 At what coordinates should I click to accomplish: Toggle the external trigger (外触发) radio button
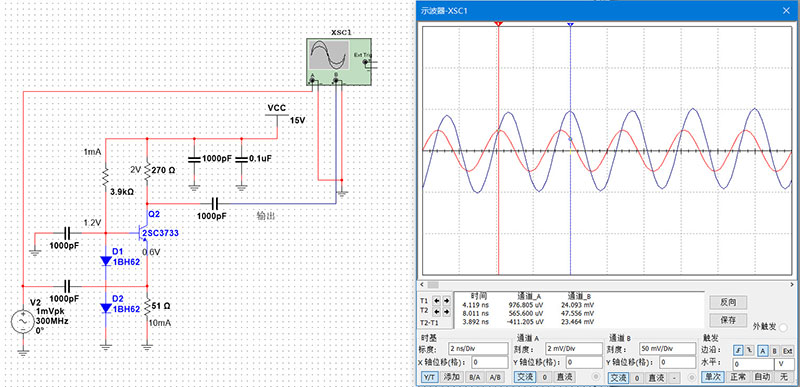tap(784, 327)
